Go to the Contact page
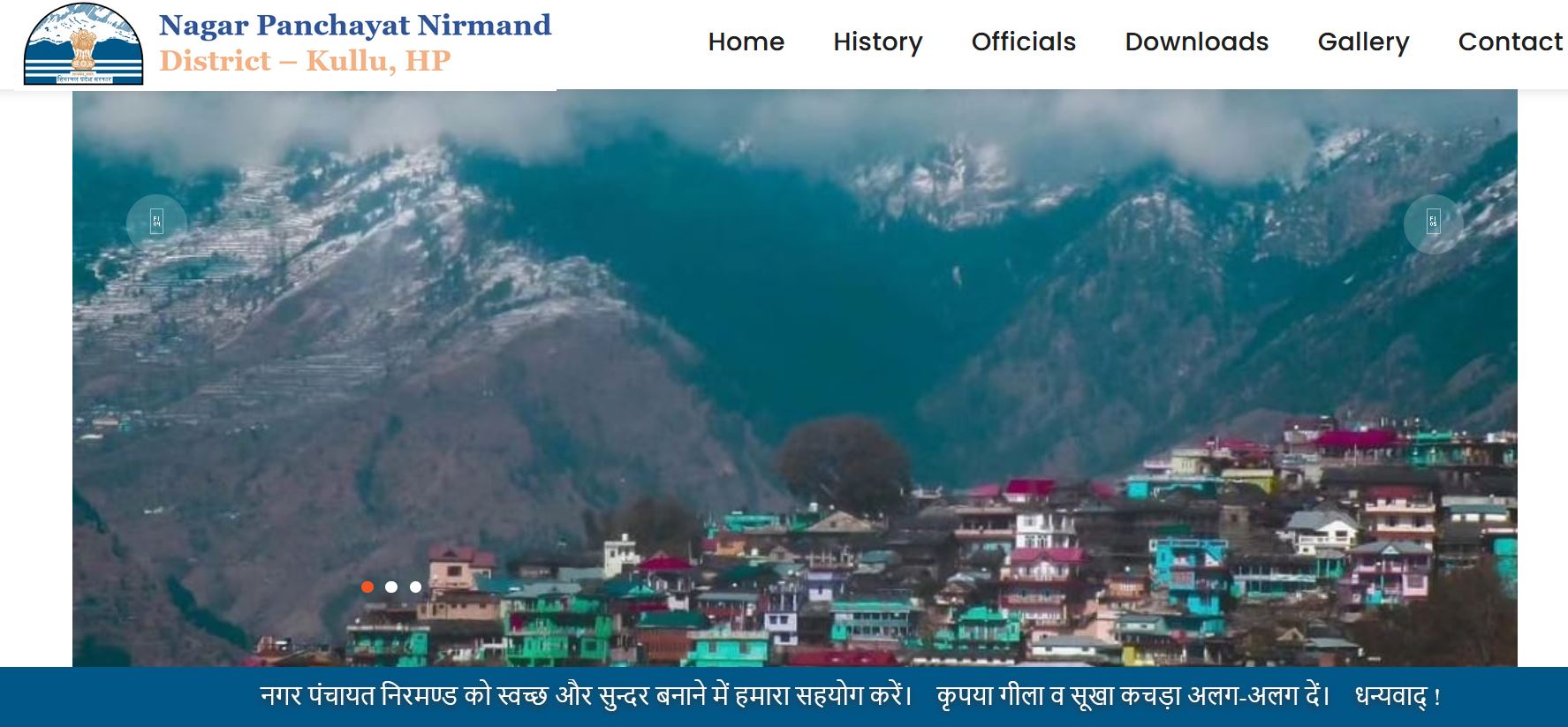 coord(1511,42)
